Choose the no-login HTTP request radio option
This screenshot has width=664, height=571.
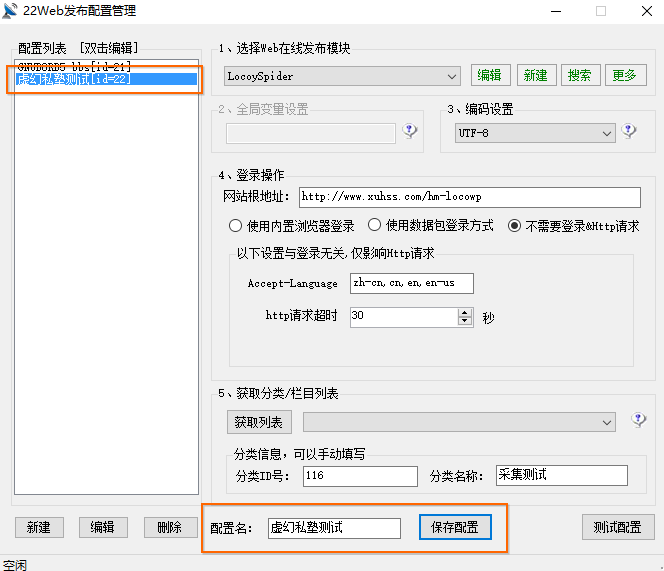click(x=515, y=225)
